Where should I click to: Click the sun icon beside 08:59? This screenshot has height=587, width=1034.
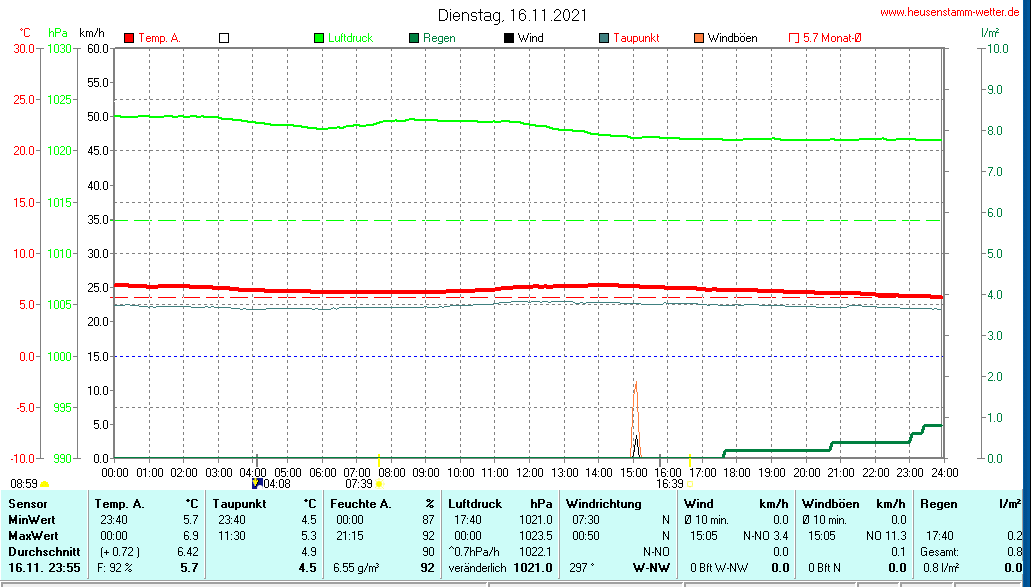(x=45, y=484)
